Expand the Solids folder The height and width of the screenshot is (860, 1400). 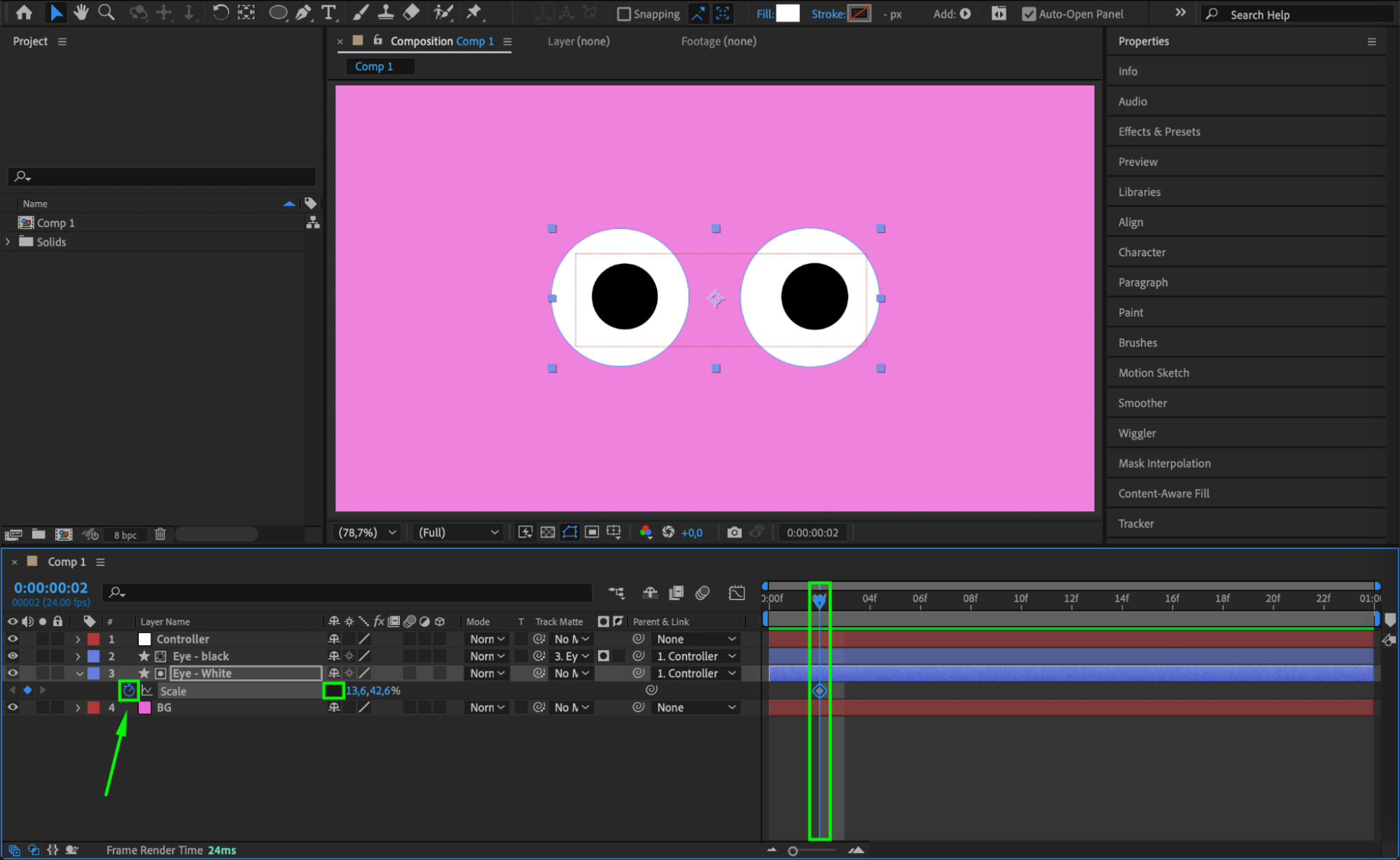click(8, 242)
